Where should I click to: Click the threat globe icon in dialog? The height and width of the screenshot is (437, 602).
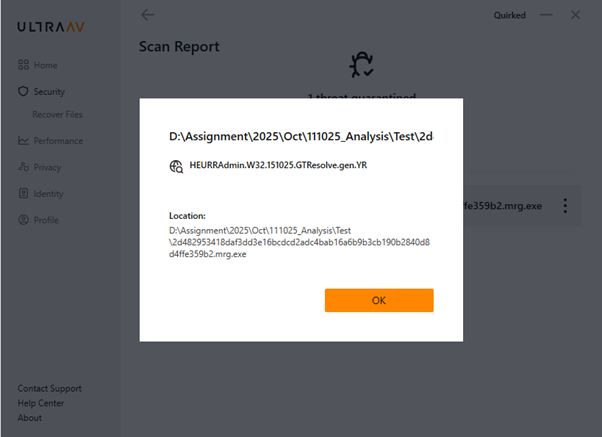pyautogui.click(x=176, y=167)
